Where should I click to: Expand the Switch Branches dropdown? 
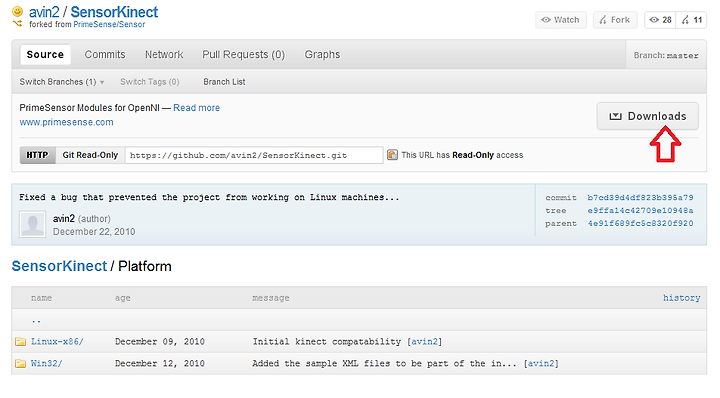pos(62,82)
